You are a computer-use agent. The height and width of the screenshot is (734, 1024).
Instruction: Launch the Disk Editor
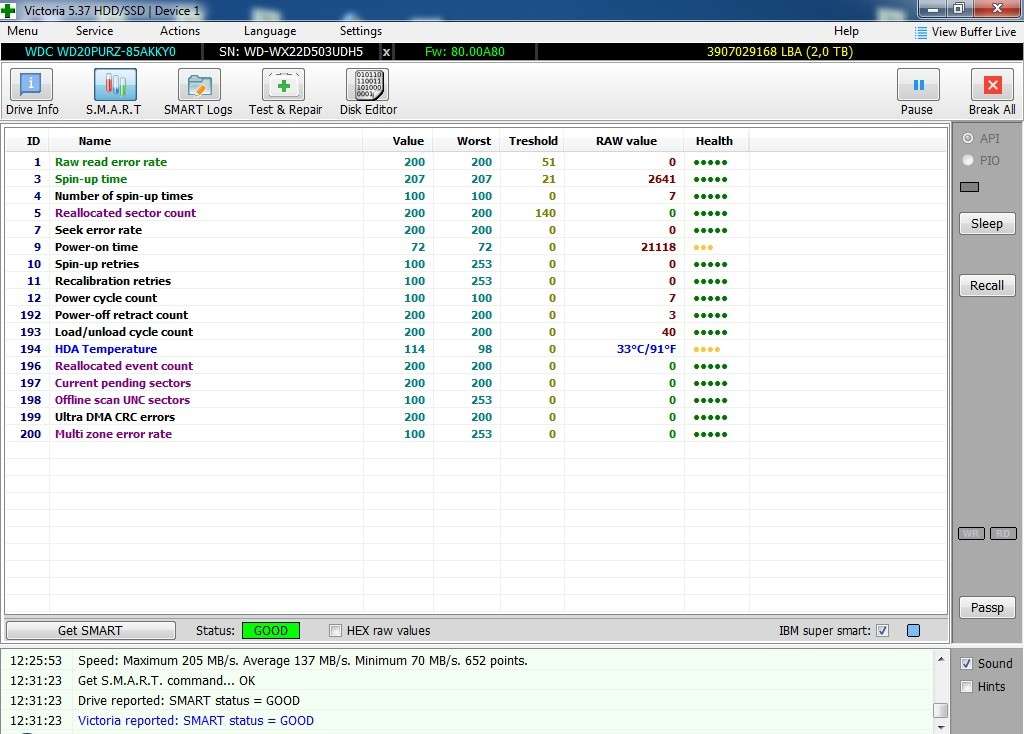pyautogui.click(x=368, y=92)
